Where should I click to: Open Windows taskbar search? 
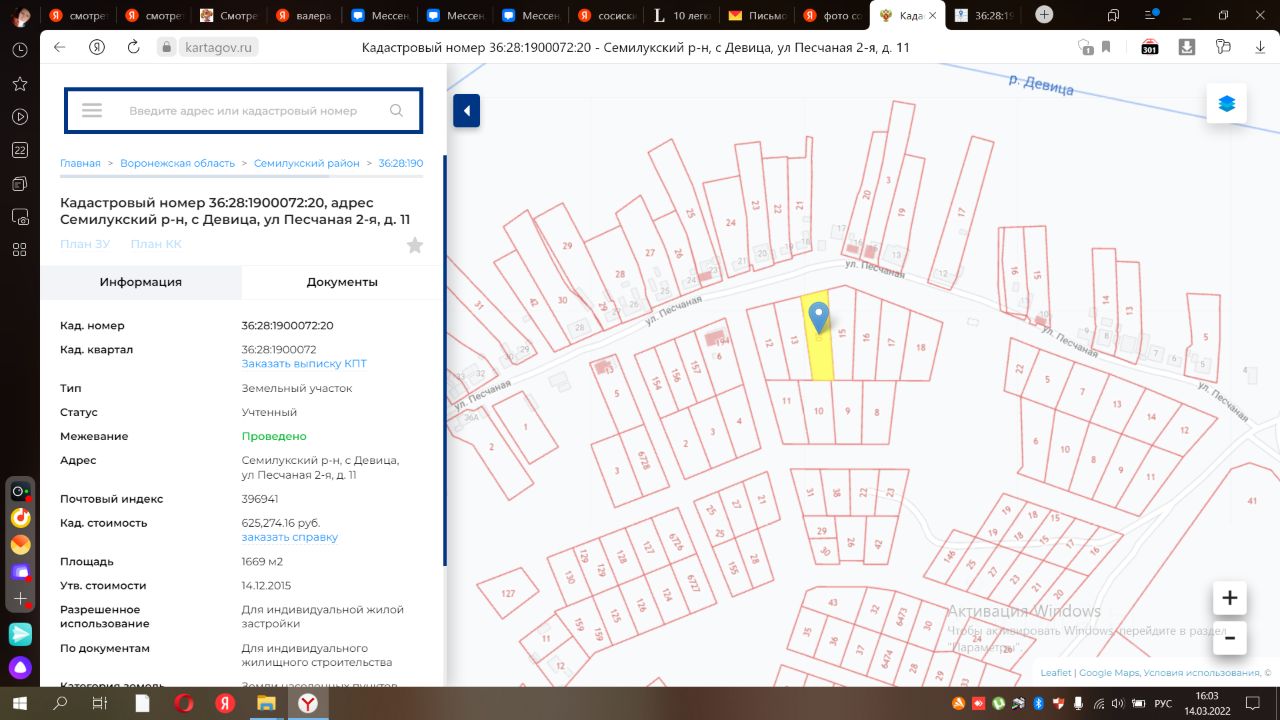click(60, 703)
